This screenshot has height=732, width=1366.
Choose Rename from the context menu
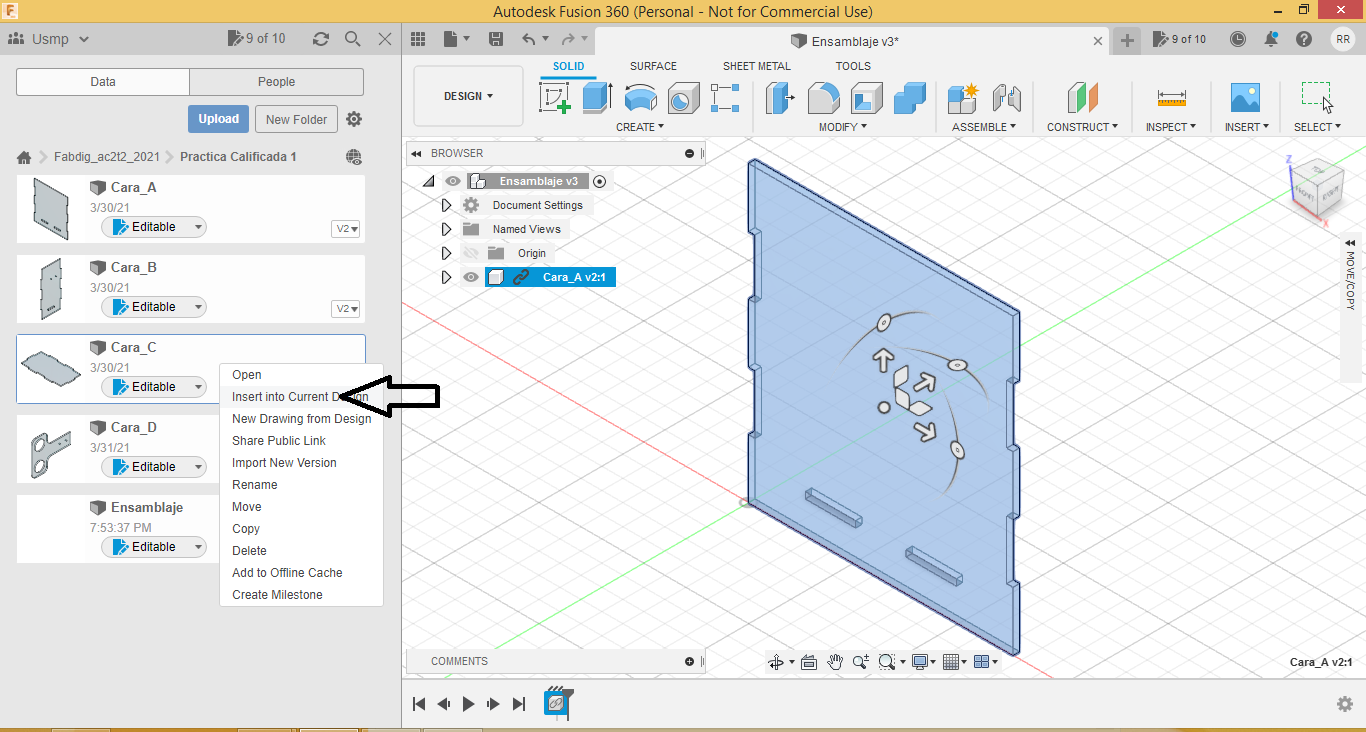pyautogui.click(x=255, y=485)
